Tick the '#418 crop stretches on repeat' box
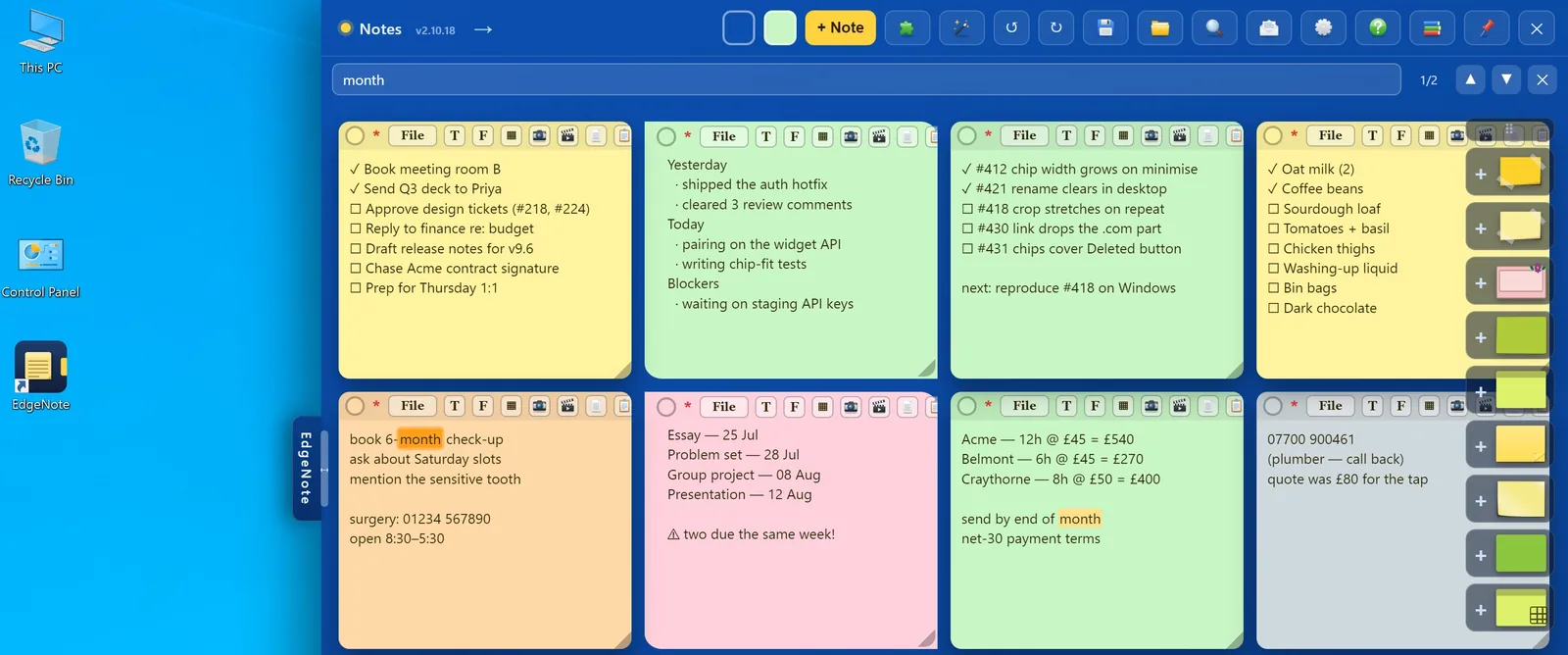This screenshot has height=655, width=1568. tap(967, 209)
